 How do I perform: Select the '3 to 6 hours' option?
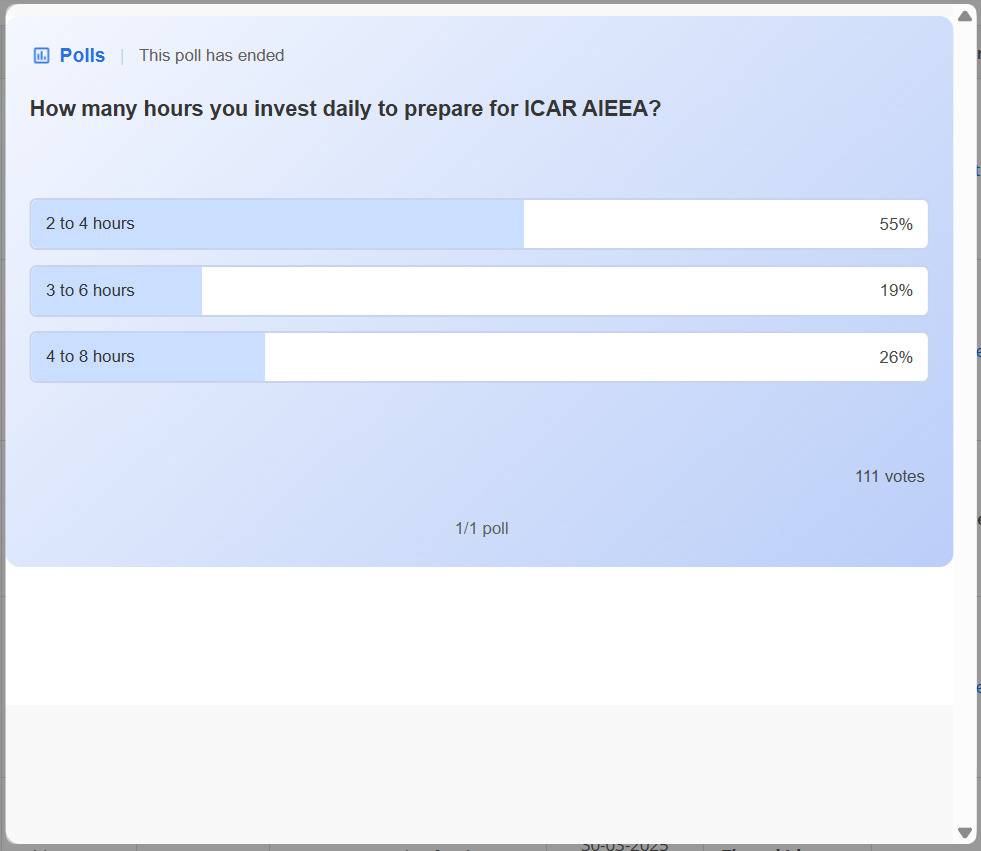click(x=90, y=291)
